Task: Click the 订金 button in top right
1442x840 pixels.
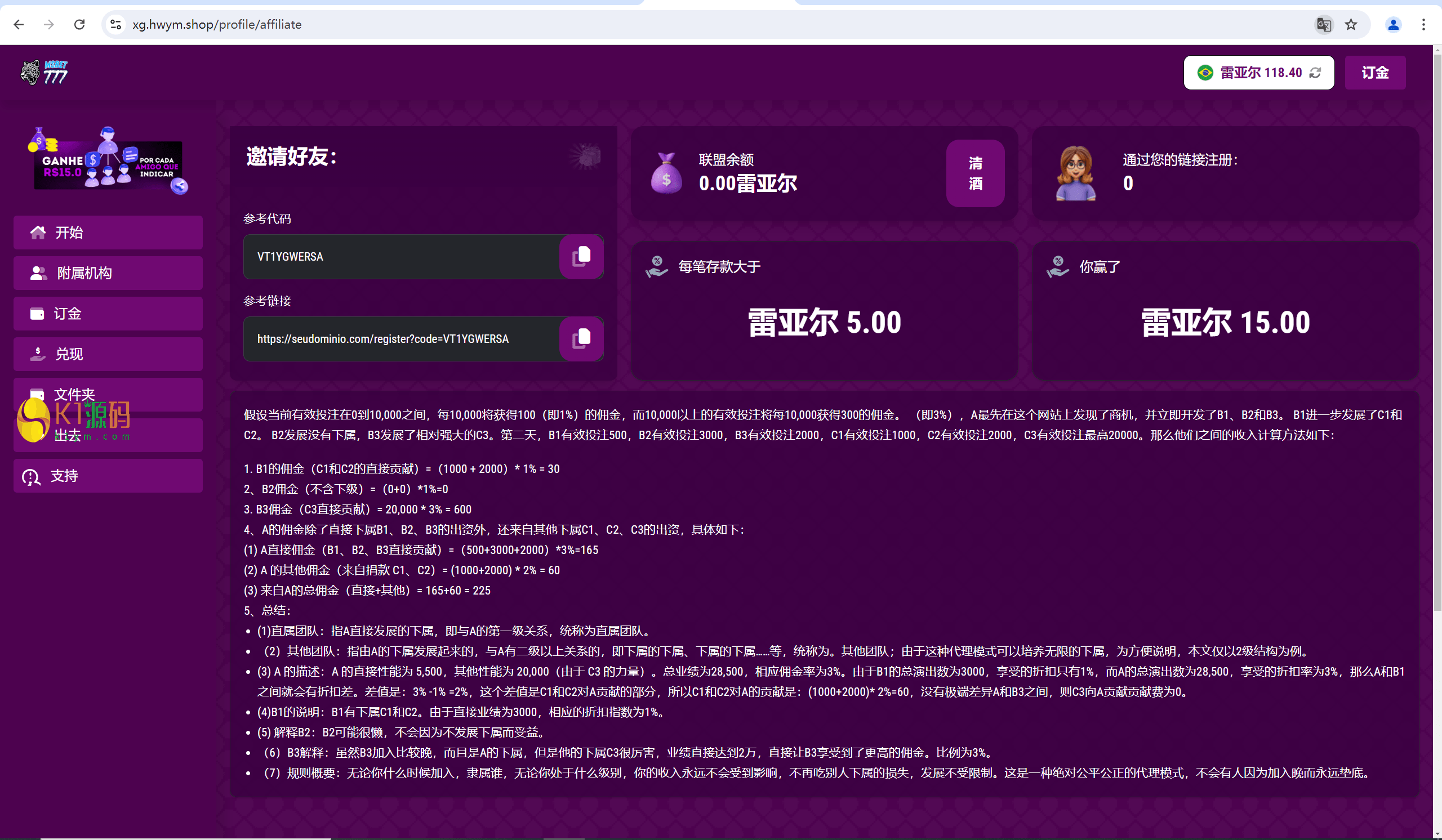Action: pyautogui.click(x=1374, y=73)
